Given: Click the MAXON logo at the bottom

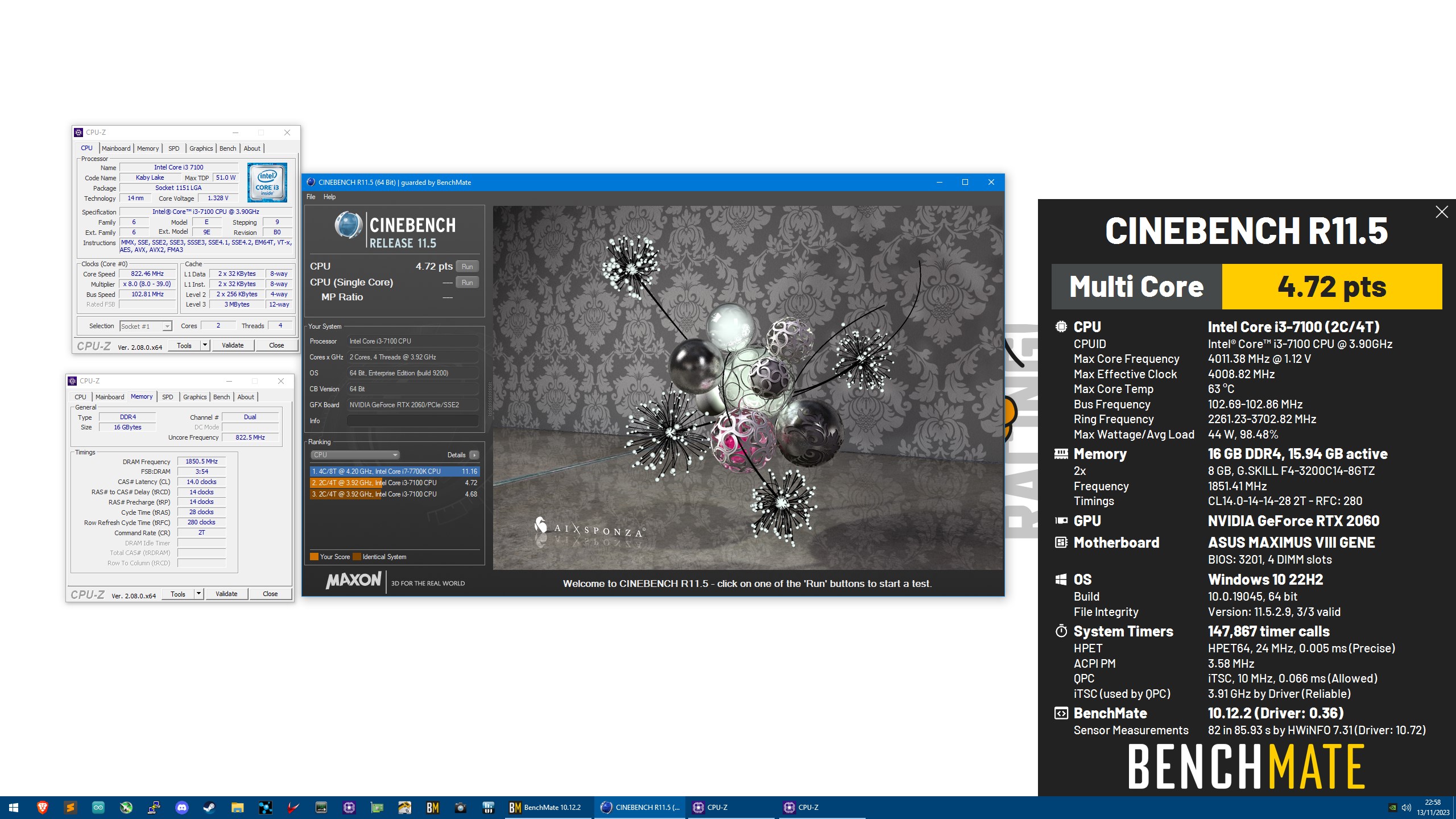Looking at the screenshot, I should click(x=353, y=580).
